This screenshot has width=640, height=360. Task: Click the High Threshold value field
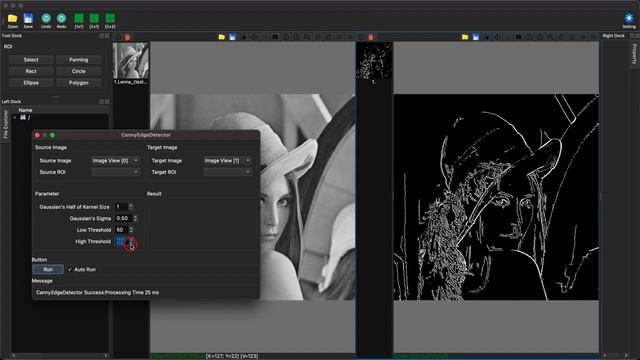(121, 242)
